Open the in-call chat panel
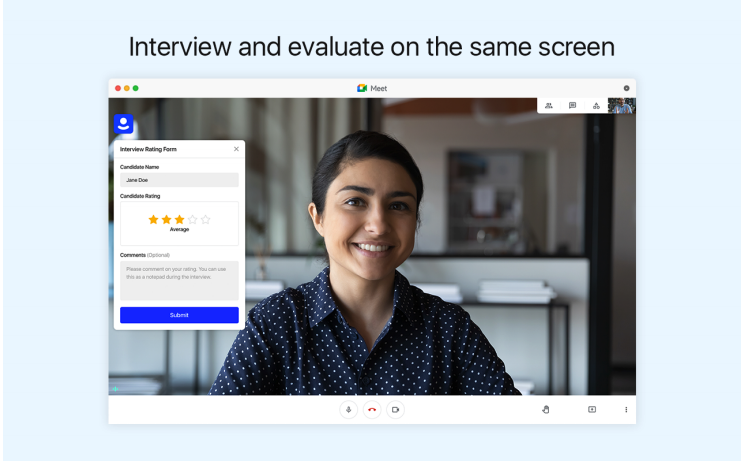This screenshot has width=744, height=465. click(572, 106)
